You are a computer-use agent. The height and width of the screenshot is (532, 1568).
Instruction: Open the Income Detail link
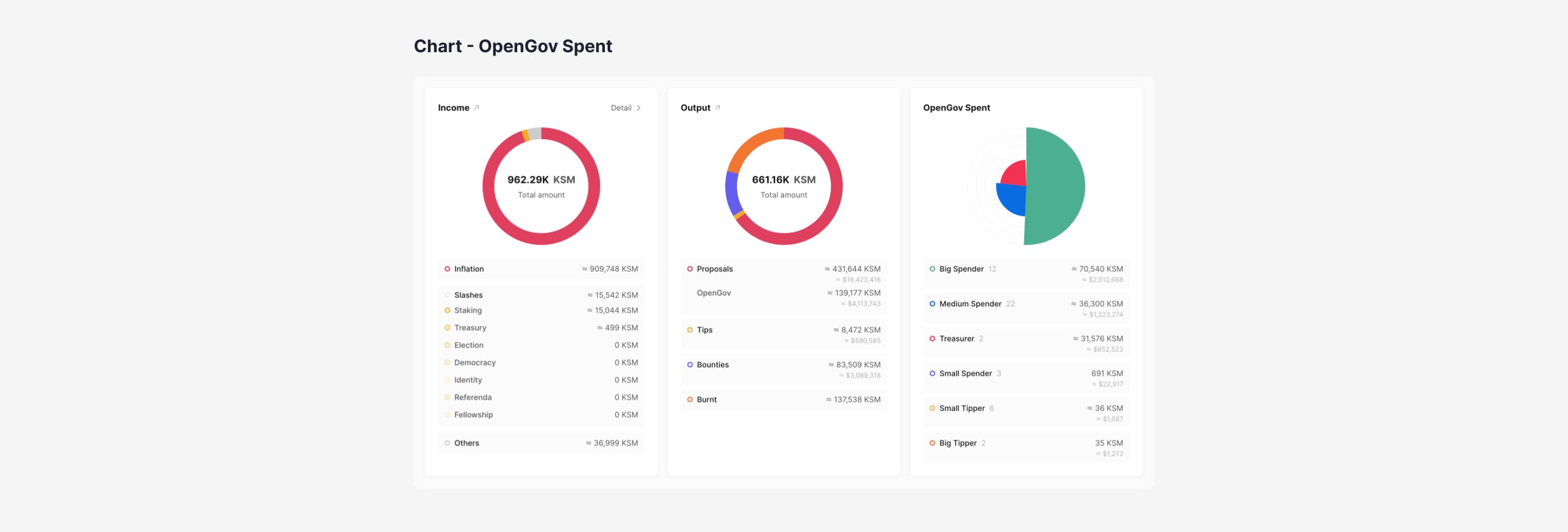(x=621, y=108)
